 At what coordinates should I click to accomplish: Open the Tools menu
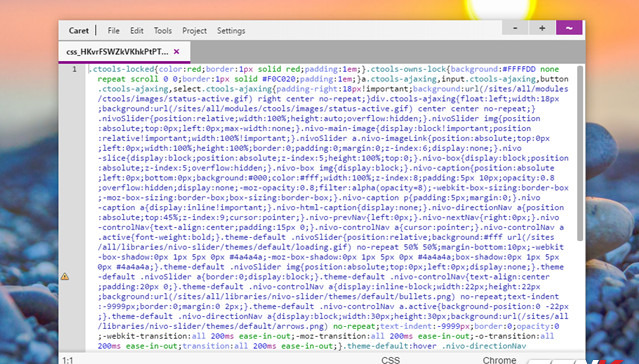coord(163,31)
